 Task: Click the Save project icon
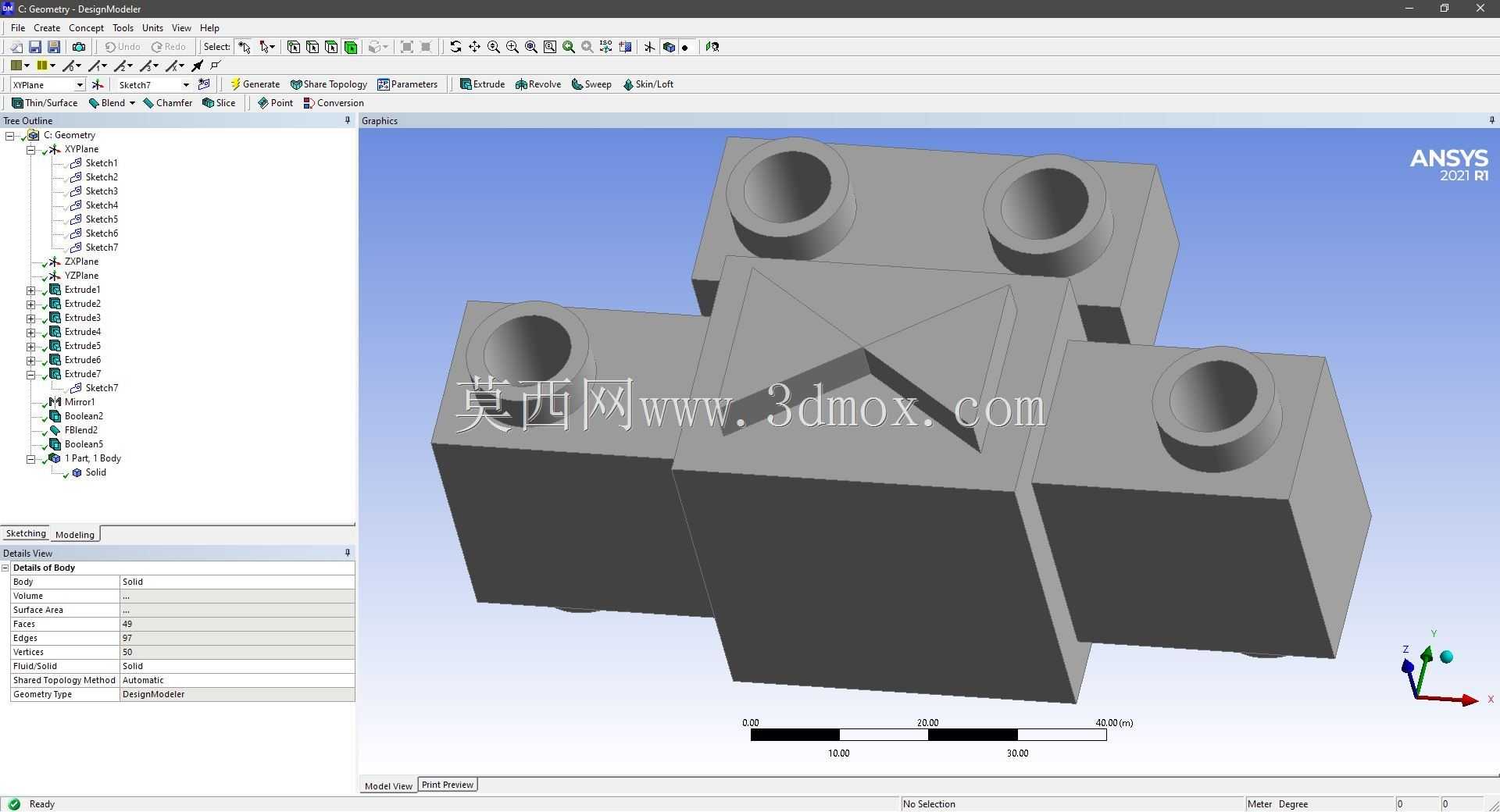(35, 47)
